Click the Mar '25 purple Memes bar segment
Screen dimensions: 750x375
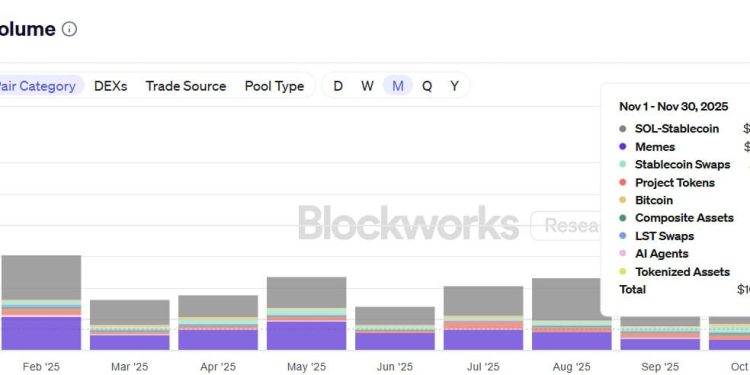pyautogui.click(x=130, y=342)
